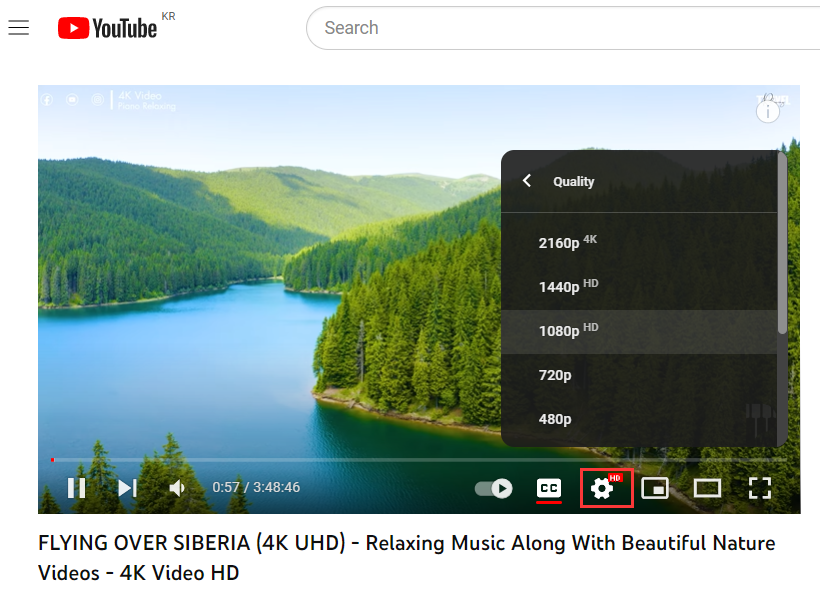Image resolution: width=820 pixels, height=590 pixels.
Task: Jump to a point on the red progress bar
Action: coord(300,459)
